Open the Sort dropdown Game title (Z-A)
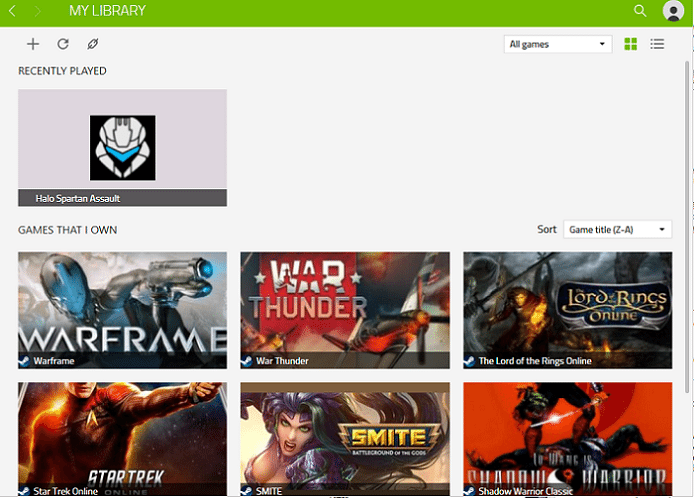This screenshot has width=694, height=498. point(617,229)
